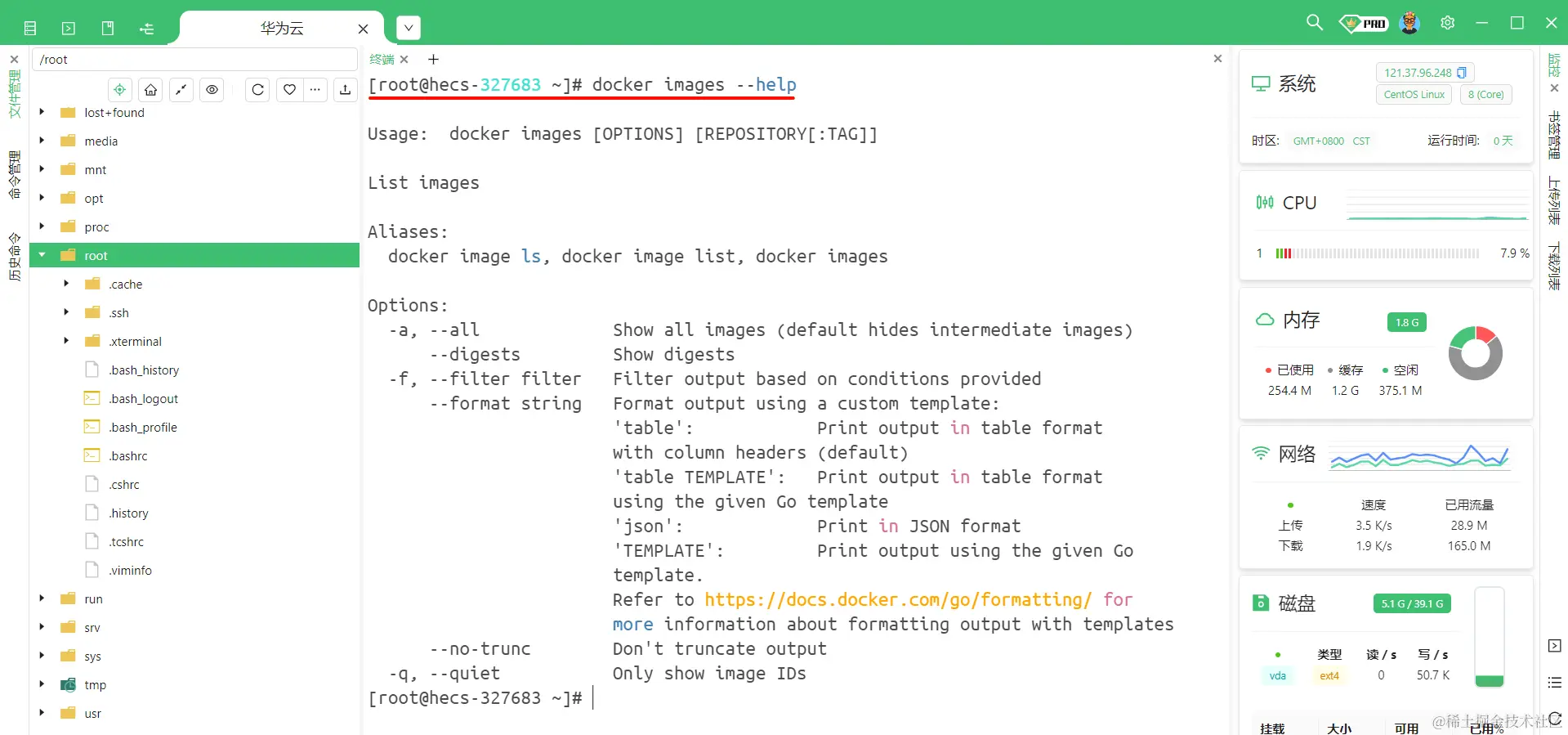Screen dimensions: 1568x735
Task: Expand the lost+found folder
Action: click(x=42, y=113)
